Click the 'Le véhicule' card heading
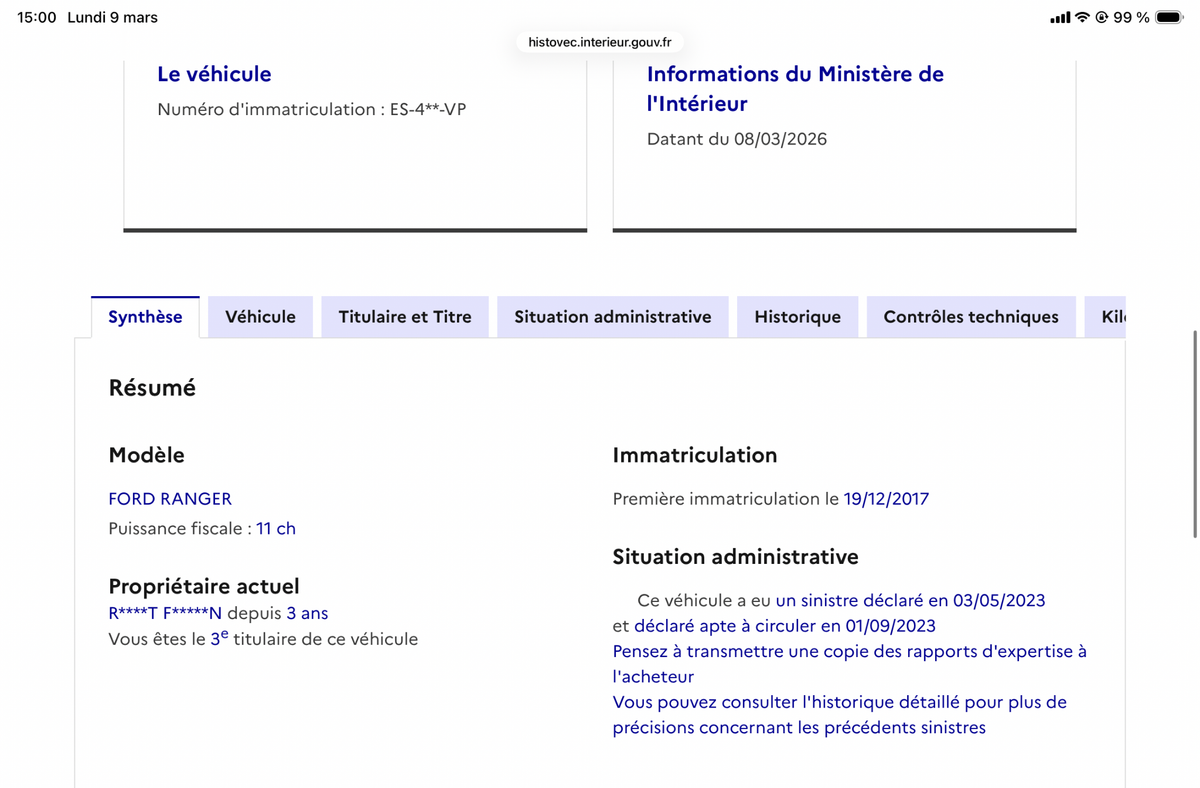Screen dimensions: 1200x788 [214, 74]
